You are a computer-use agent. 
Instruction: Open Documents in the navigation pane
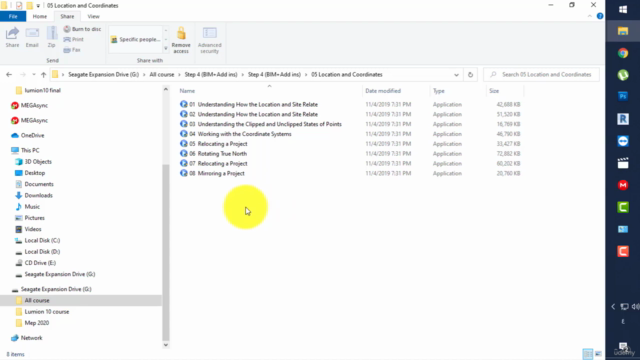[39, 184]
